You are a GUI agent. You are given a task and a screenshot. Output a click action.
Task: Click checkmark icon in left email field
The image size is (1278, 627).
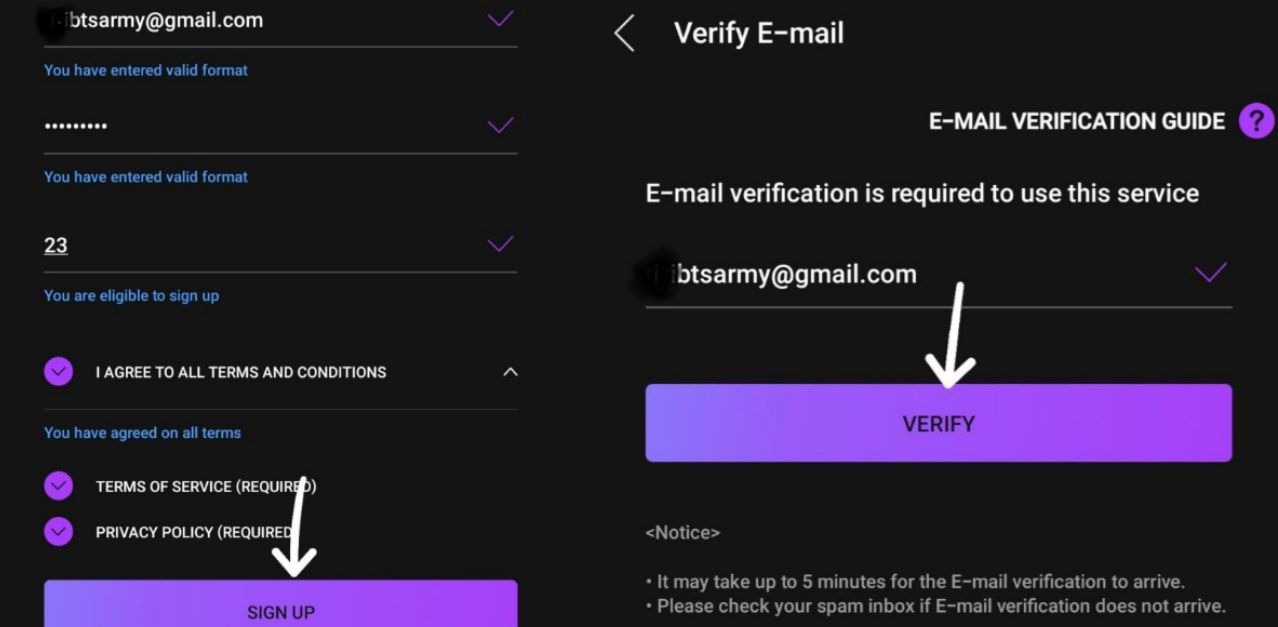point(500,18)
